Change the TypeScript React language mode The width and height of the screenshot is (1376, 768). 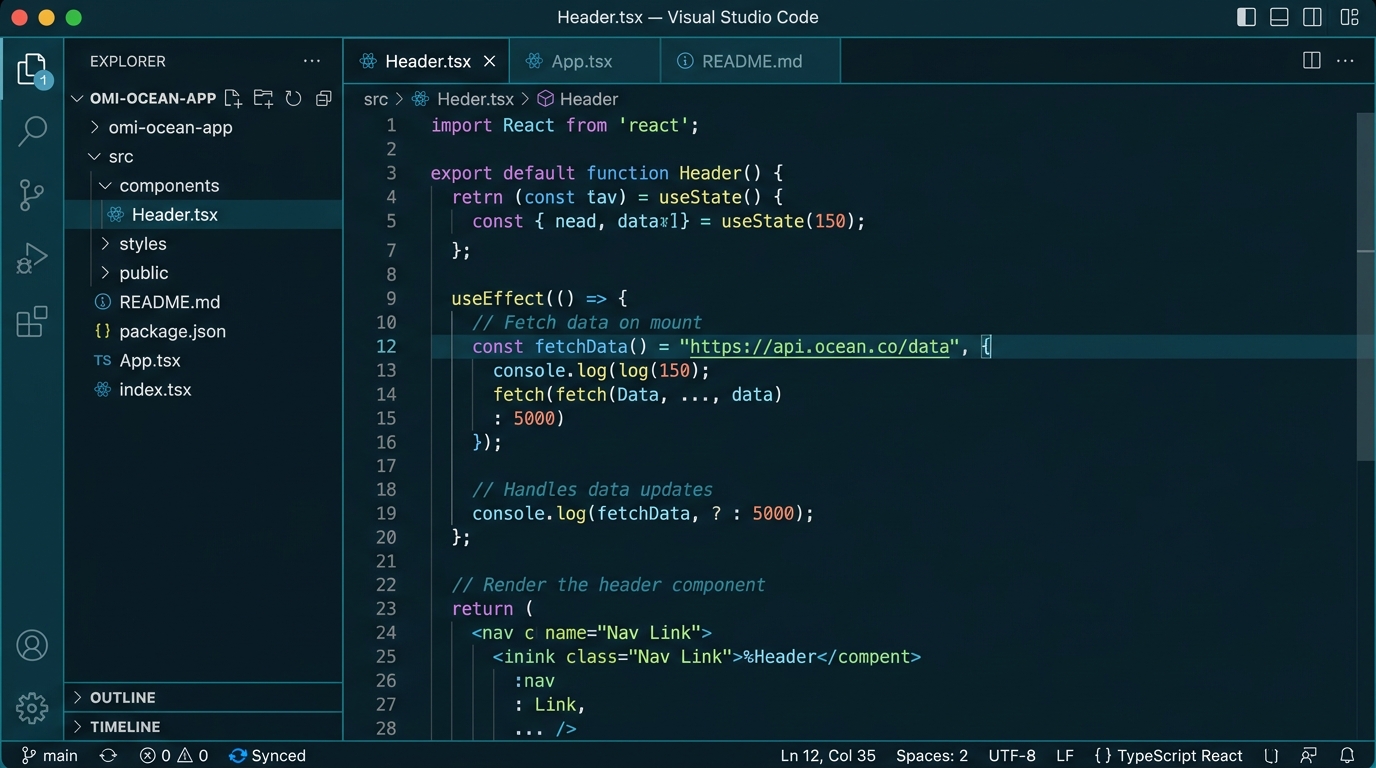[x=1169, y=756]
